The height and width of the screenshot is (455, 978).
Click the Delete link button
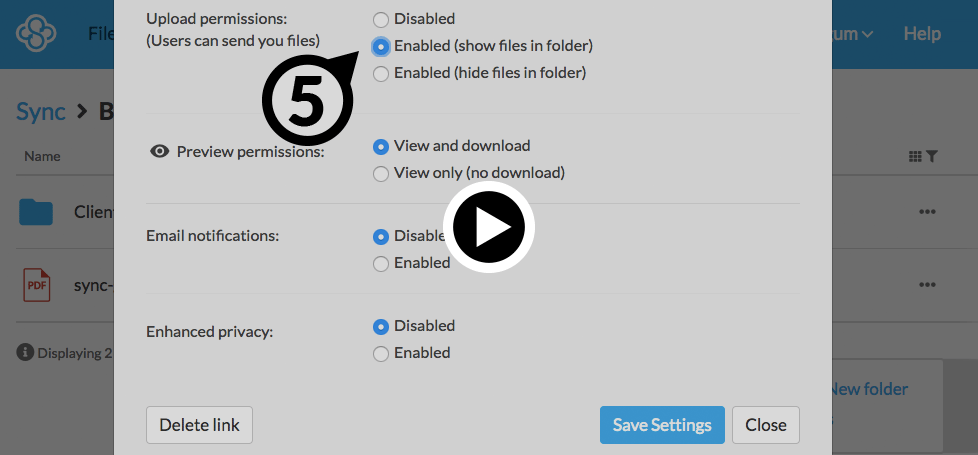pos(199,425)
